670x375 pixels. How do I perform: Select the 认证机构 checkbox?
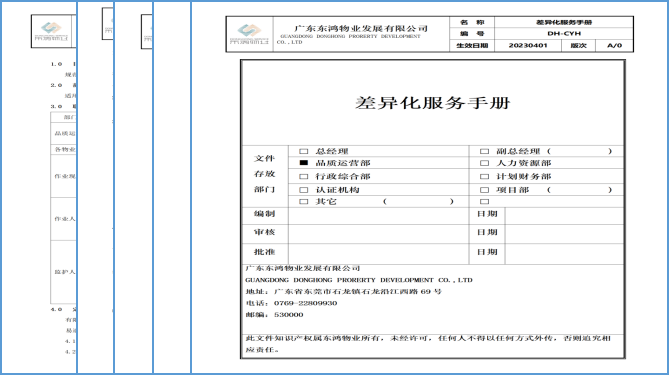[x=303, y=190]
